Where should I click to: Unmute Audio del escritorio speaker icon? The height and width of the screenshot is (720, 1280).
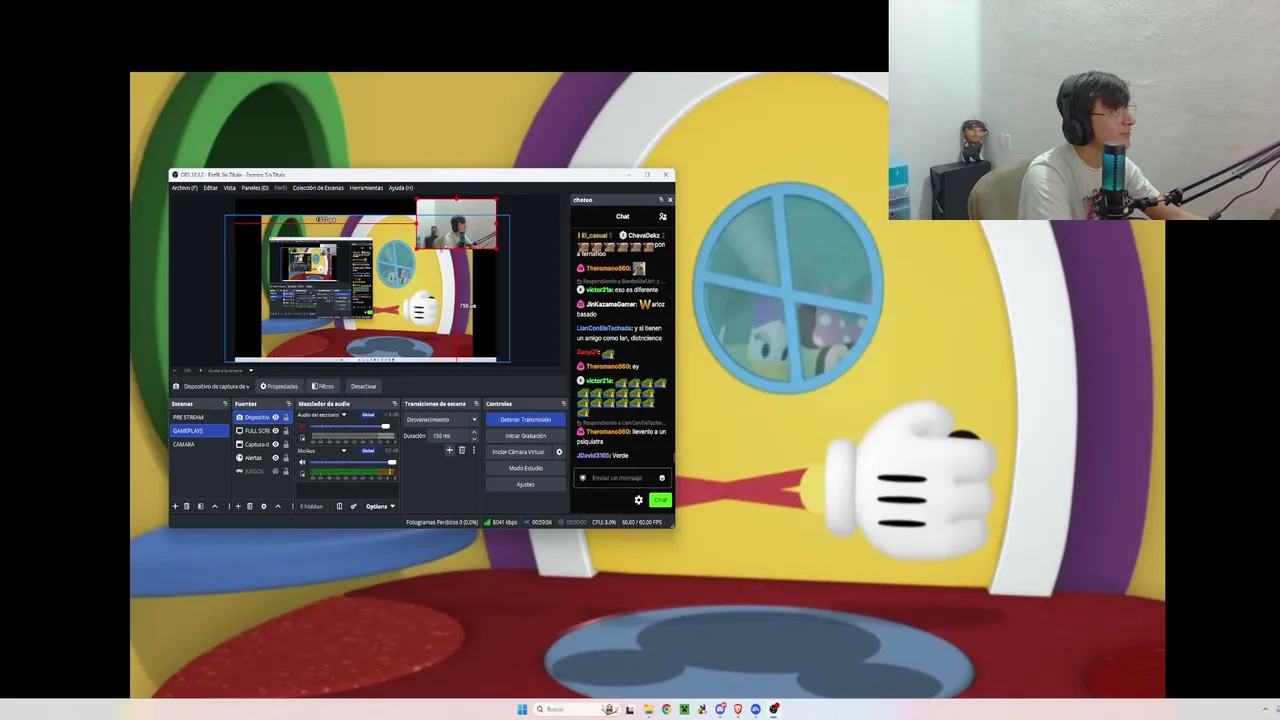tap(302, 426)
